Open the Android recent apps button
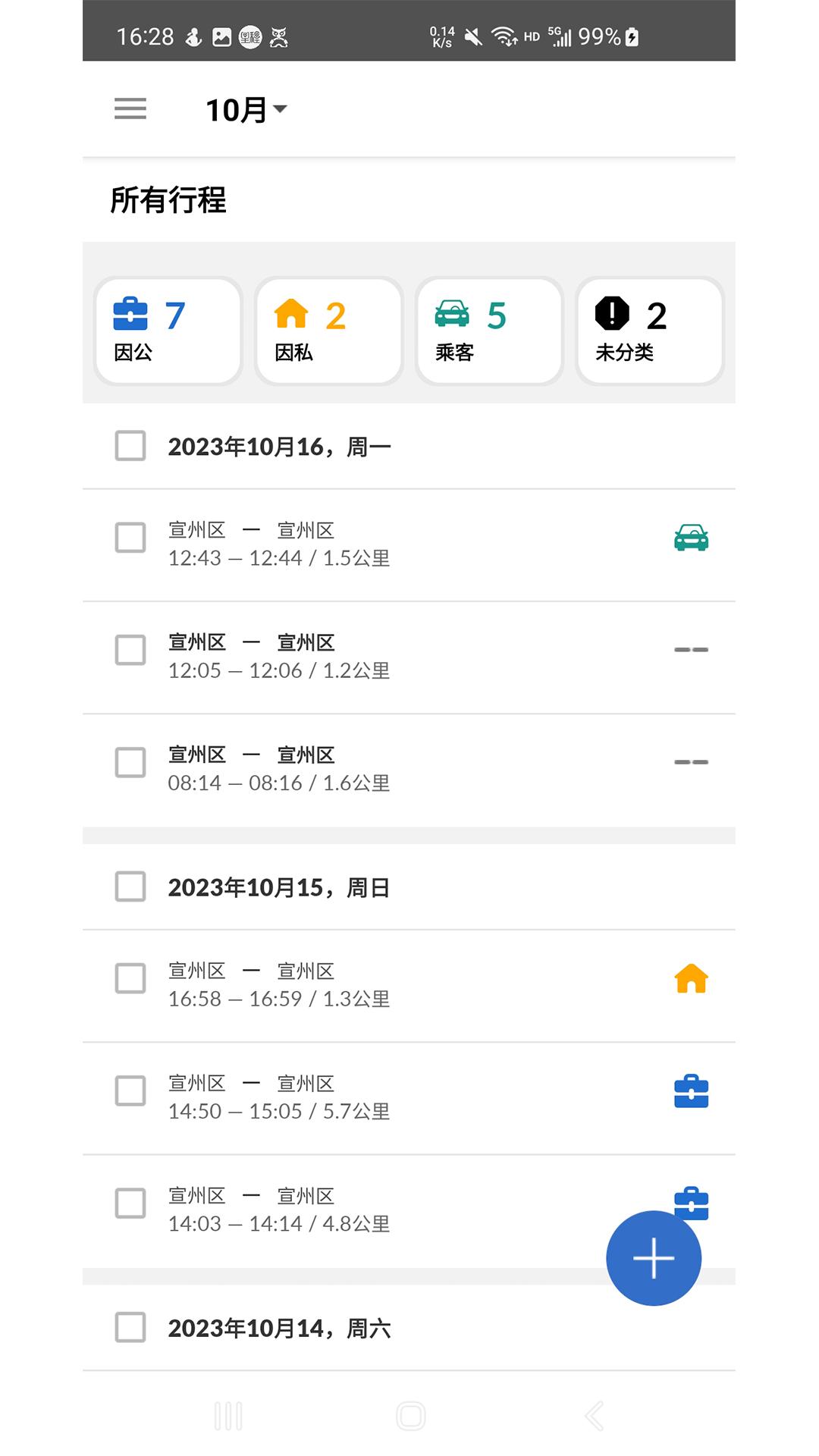The width and height of the screenshot is (819, 1456). point(228,1416)
